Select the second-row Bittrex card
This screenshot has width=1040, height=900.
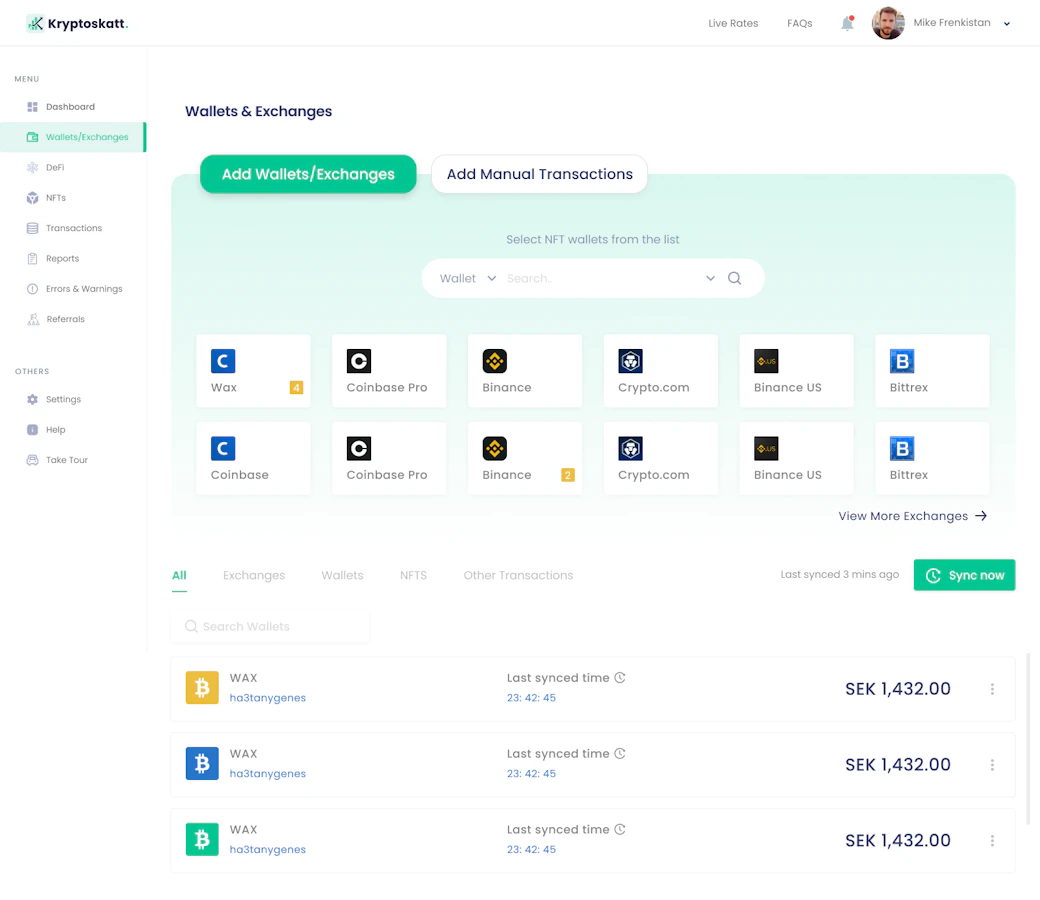point(932,458)
